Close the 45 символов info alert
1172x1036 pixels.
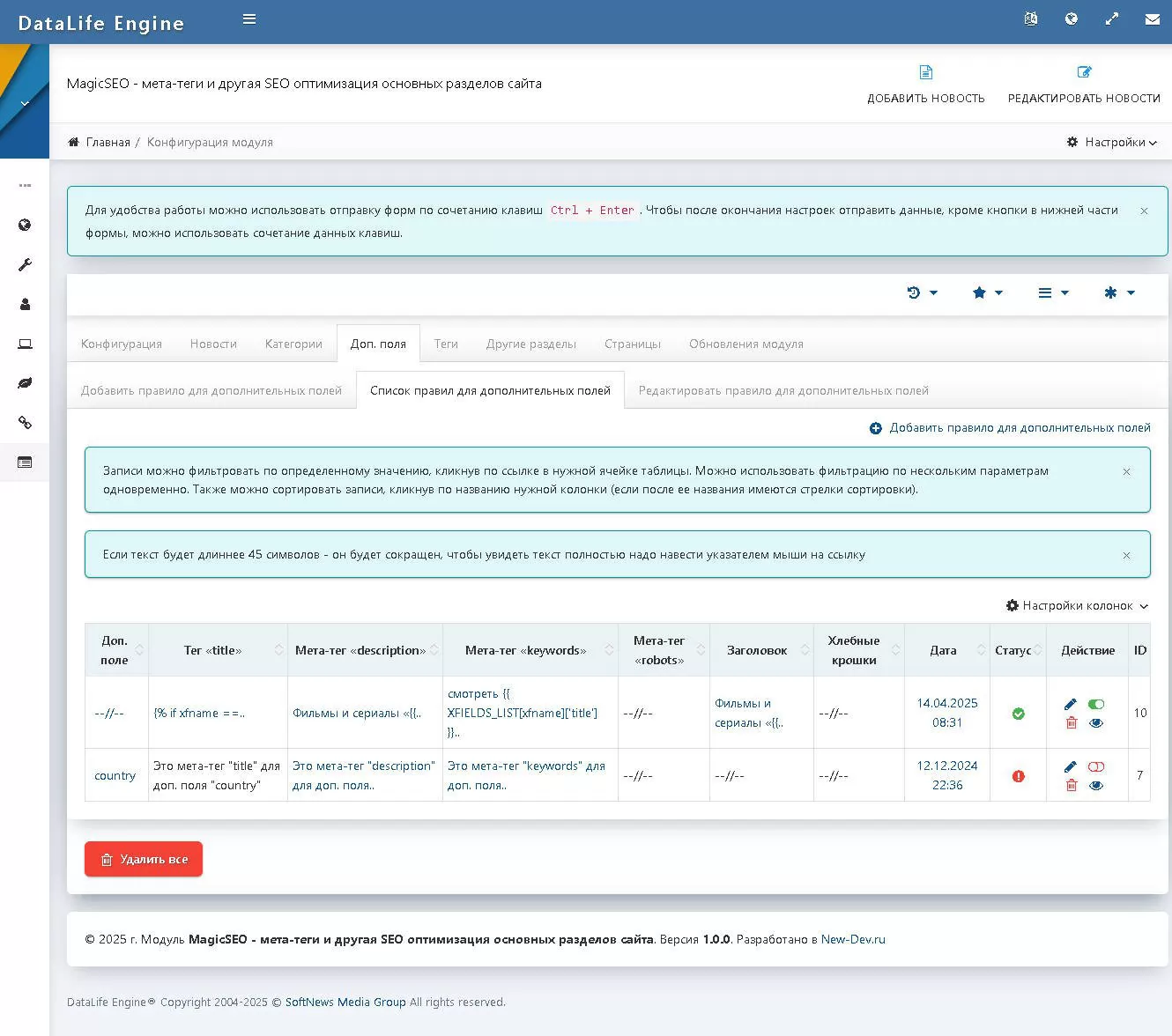[1126, 555]
